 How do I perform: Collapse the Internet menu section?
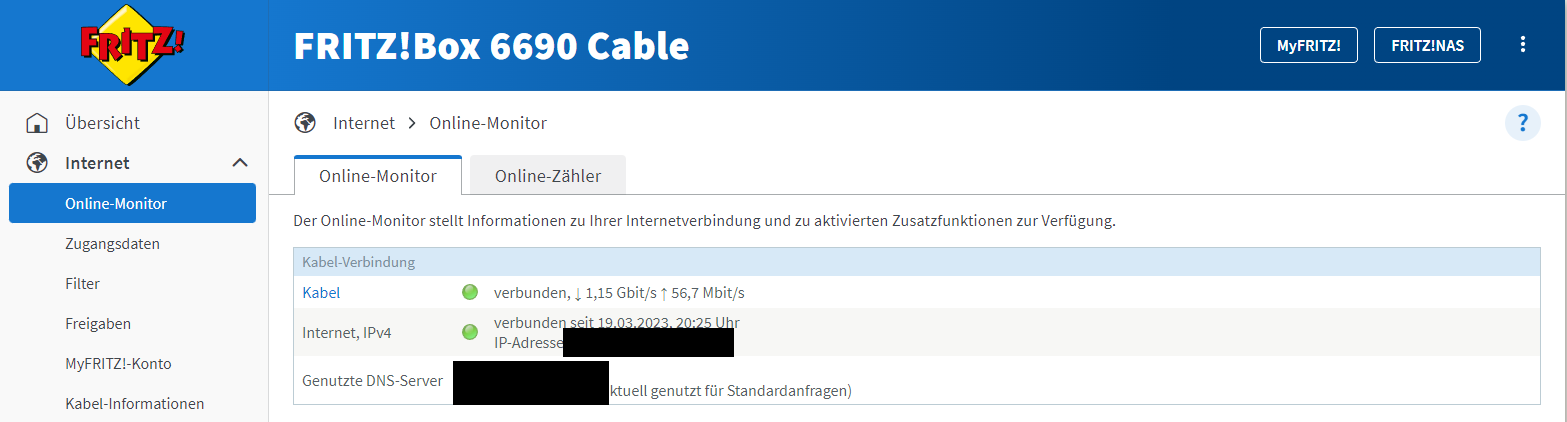tap(240, 163)
